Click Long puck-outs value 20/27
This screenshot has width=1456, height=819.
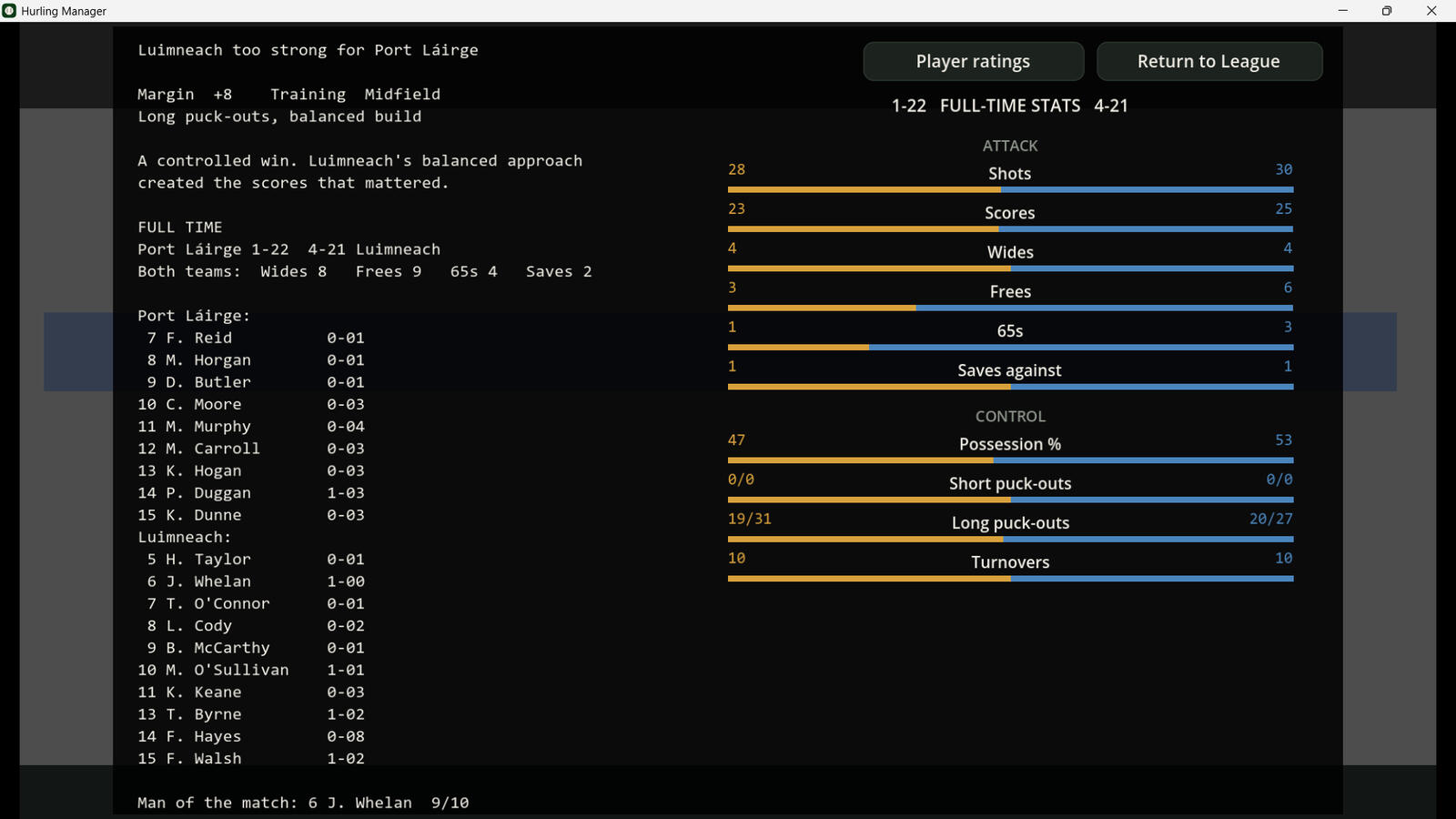(1271, 519)
